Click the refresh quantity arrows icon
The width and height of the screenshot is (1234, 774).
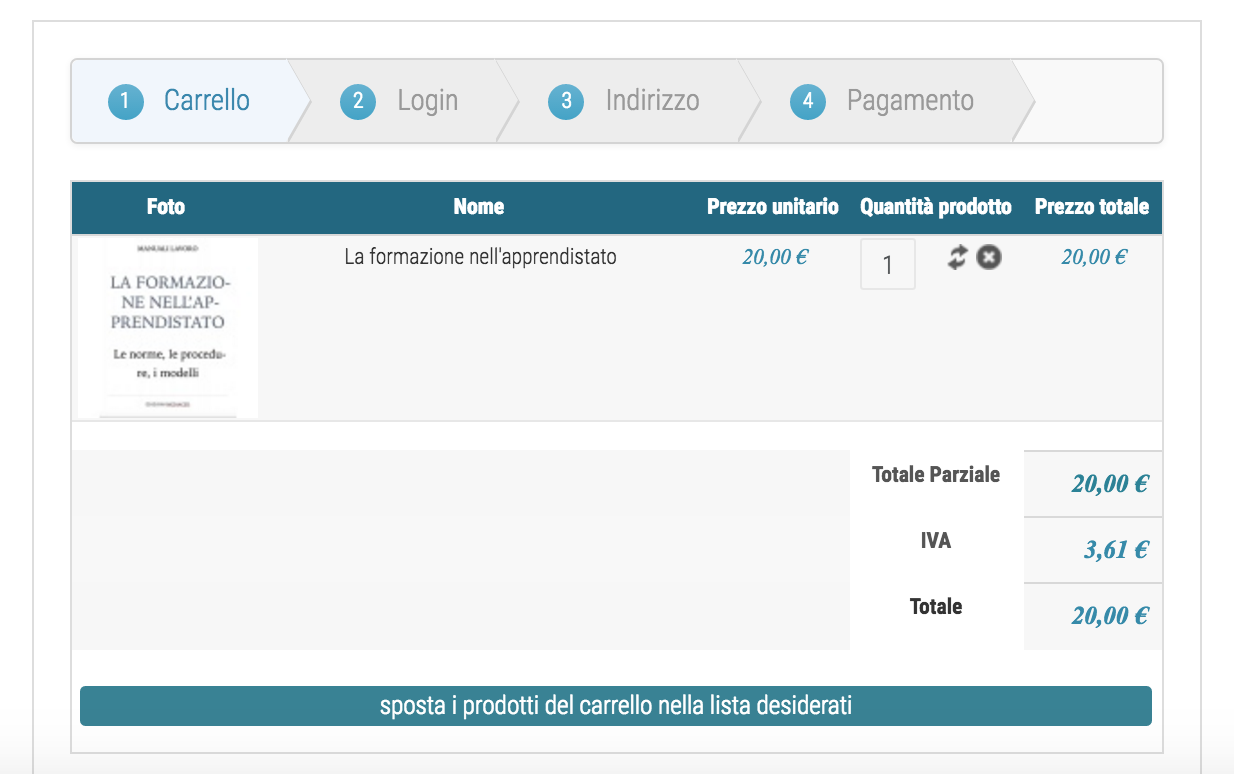[958, 258]
